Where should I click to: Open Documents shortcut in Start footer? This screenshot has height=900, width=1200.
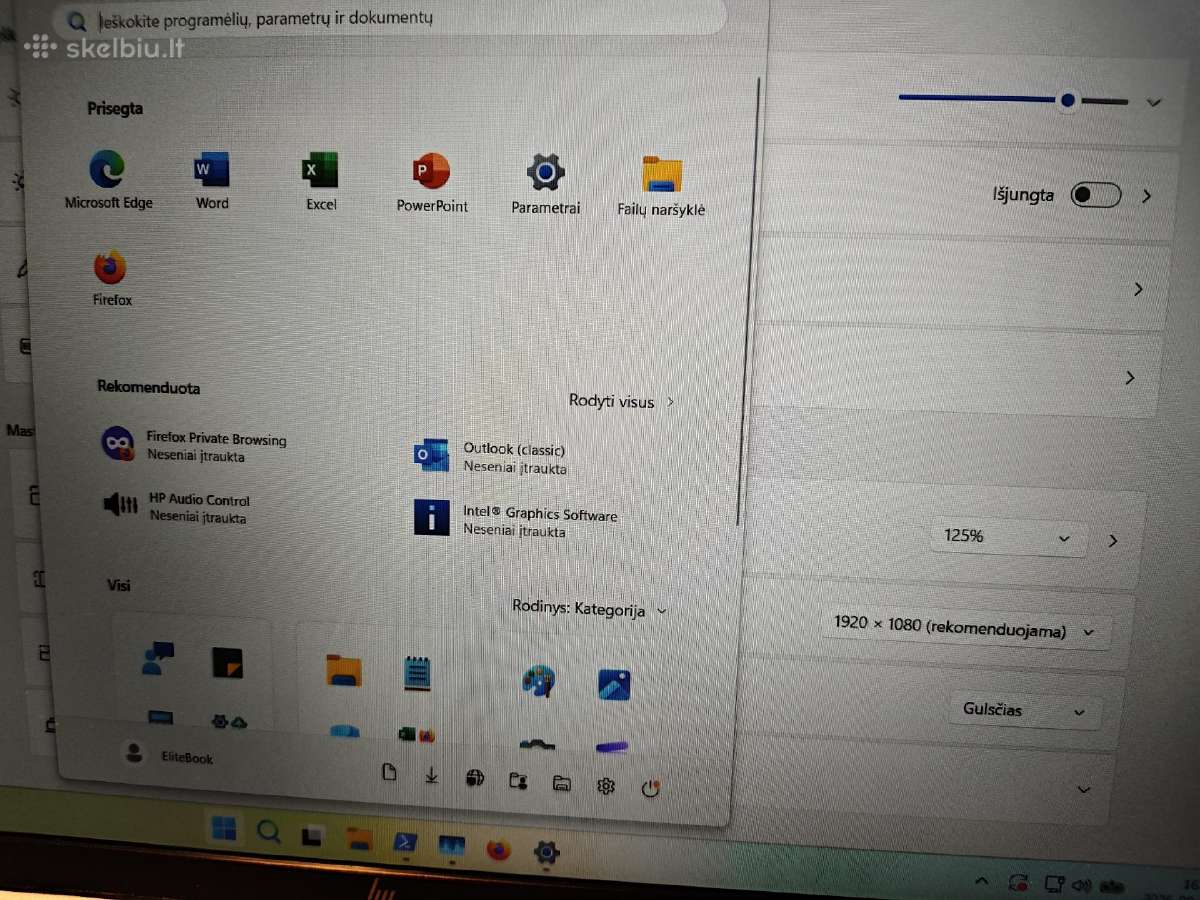pyautogui.click(x=390, y=772)
